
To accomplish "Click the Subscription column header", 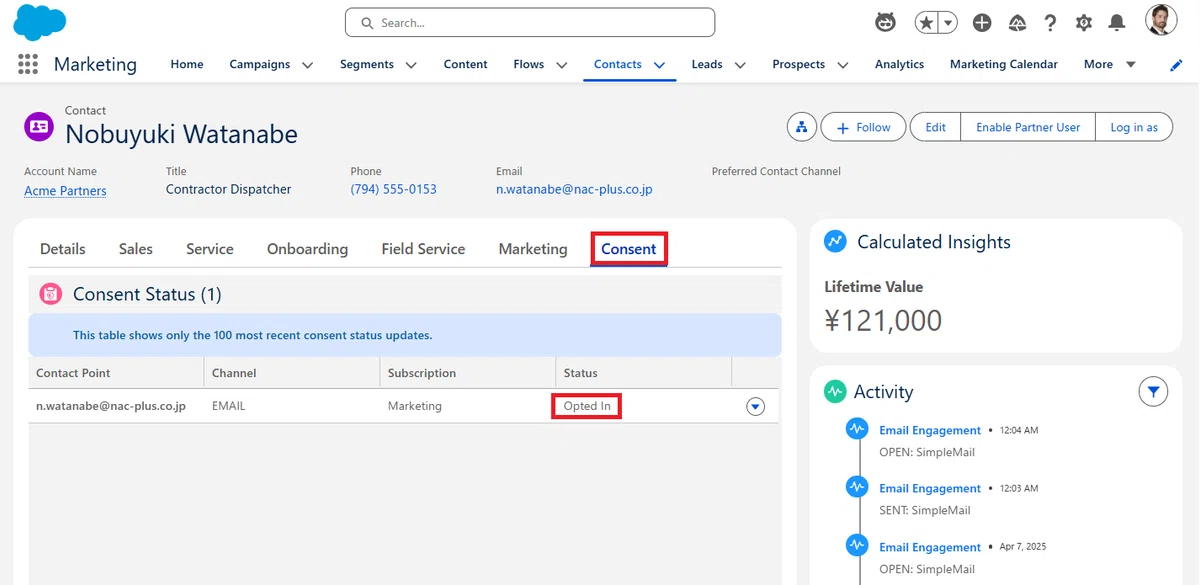I will coord(468,373).
